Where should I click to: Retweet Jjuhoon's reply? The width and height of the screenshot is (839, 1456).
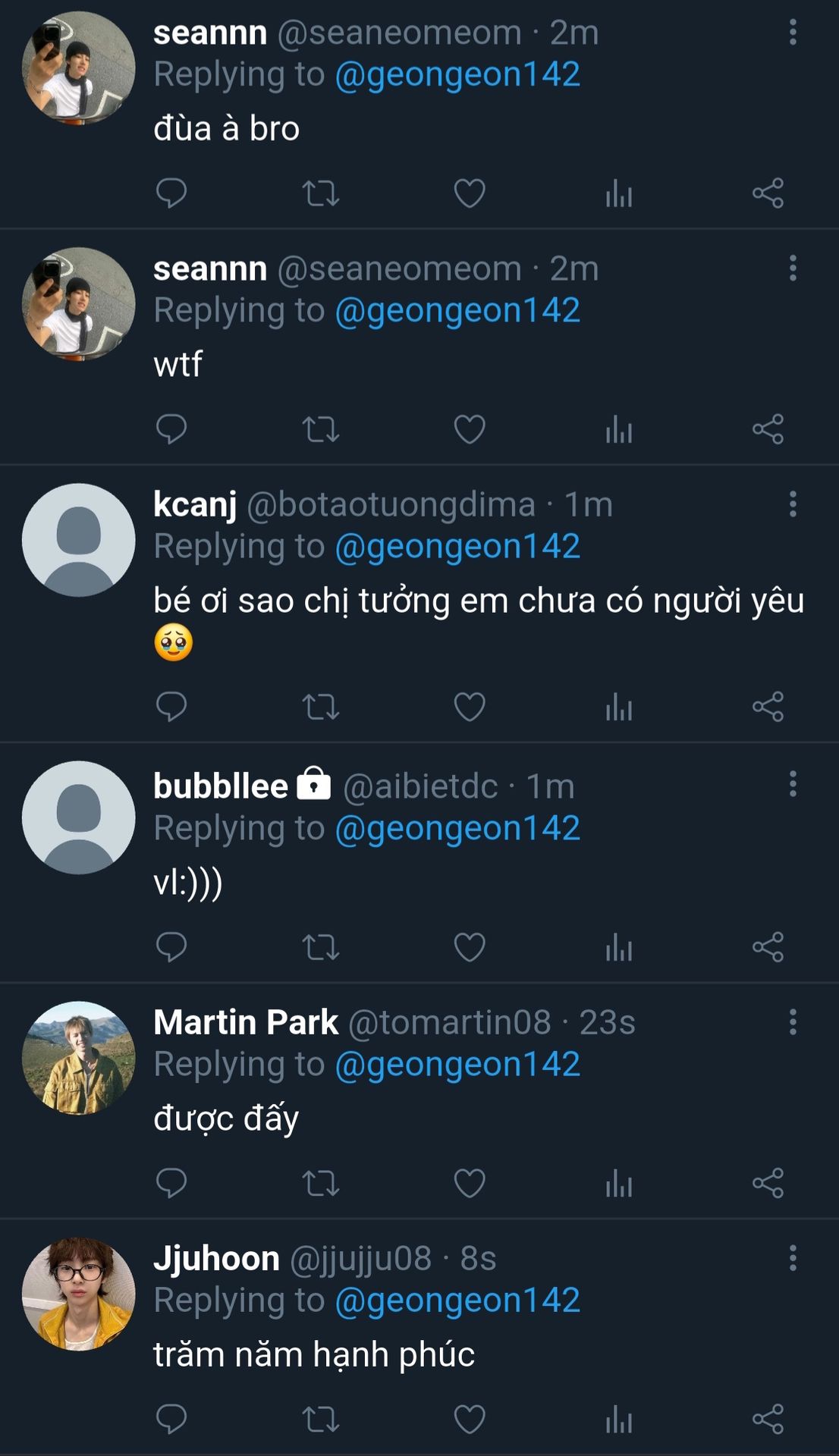[320, 1419]
